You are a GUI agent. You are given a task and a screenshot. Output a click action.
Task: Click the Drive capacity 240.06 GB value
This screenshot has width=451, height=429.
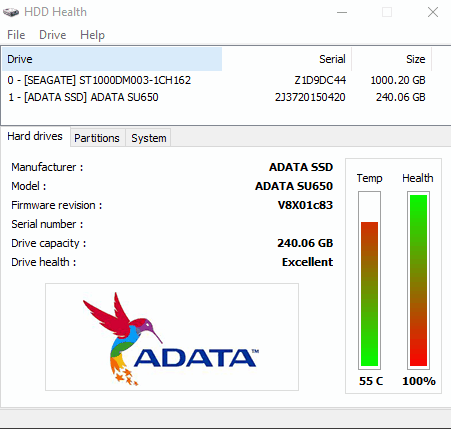click(x=305, y=243)
